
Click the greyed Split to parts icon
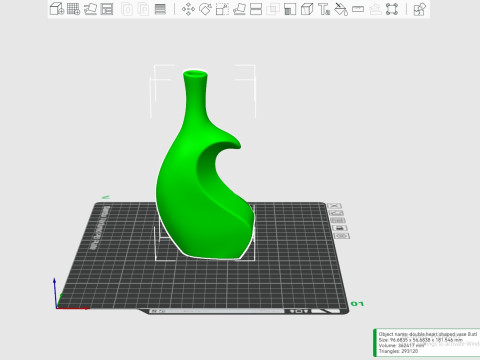143,9
